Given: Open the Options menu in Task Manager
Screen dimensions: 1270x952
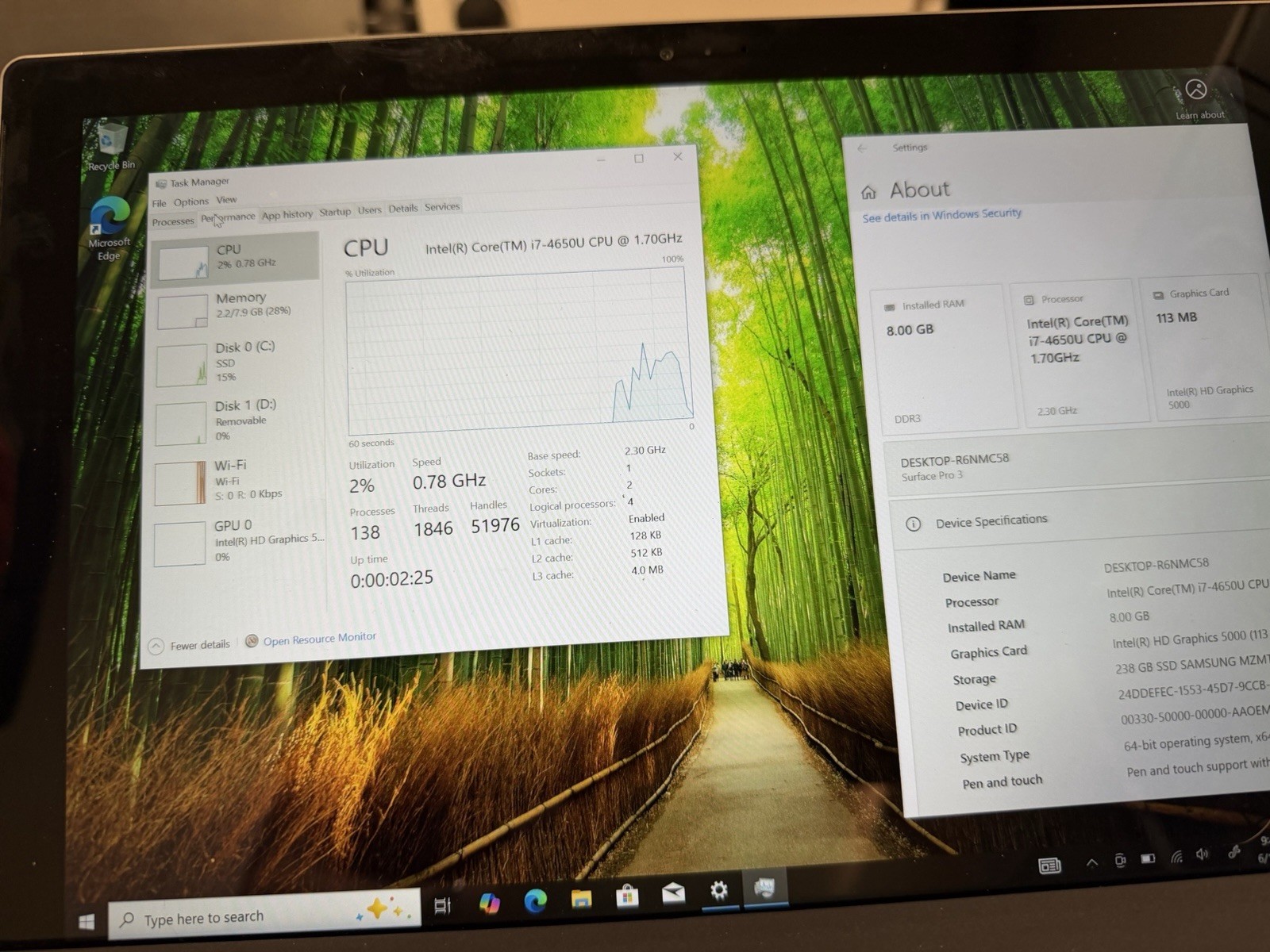Looking at the screenshot, I should (x=191, y=202).
